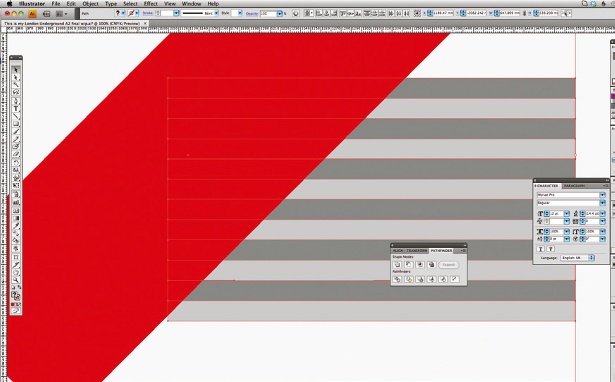The image size is (615, 382).
Task: Click the leading stepper arrows in Character panel
Action: (x=582, y=213)
